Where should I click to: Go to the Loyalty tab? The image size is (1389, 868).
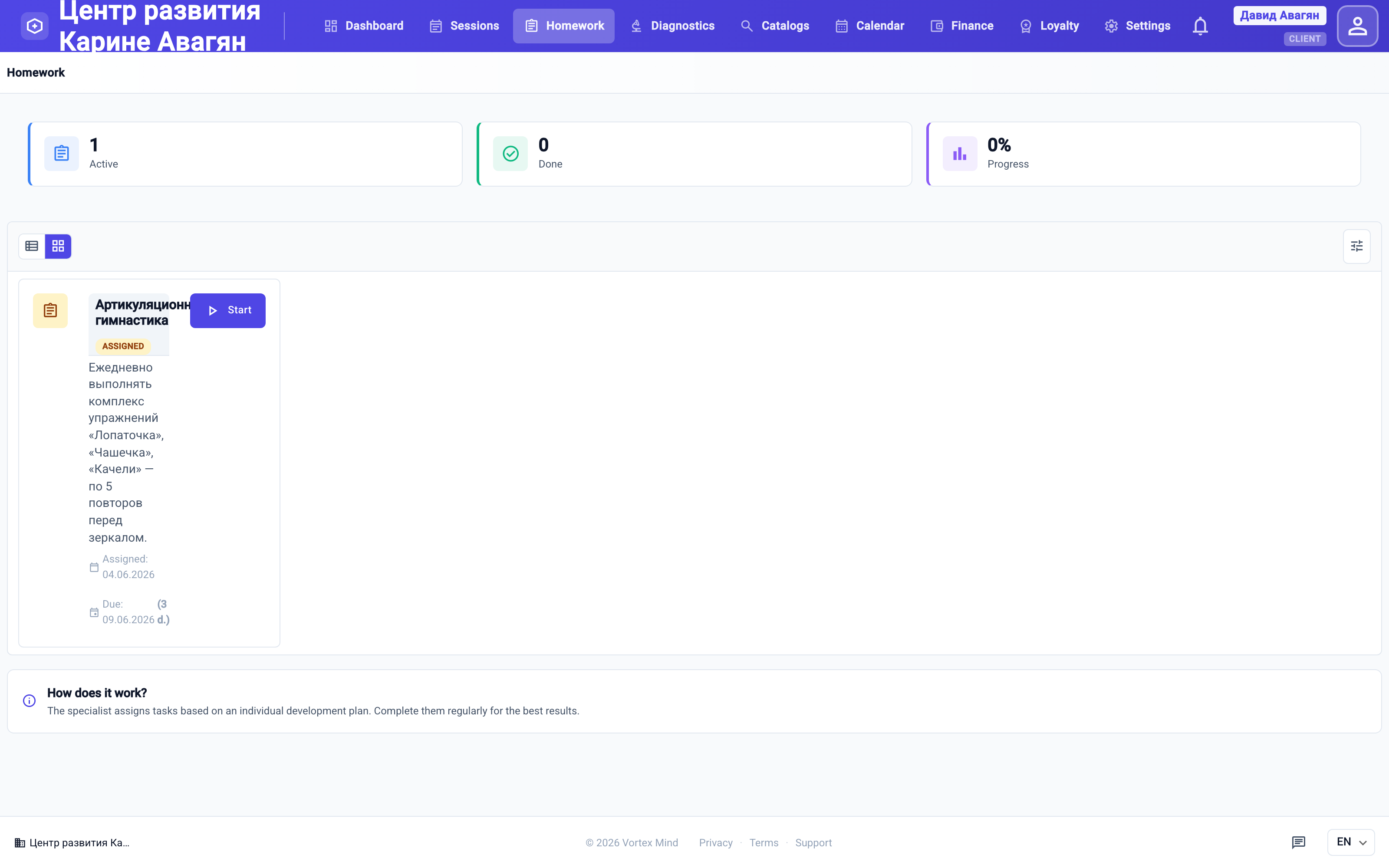(x=1049, y=26)
